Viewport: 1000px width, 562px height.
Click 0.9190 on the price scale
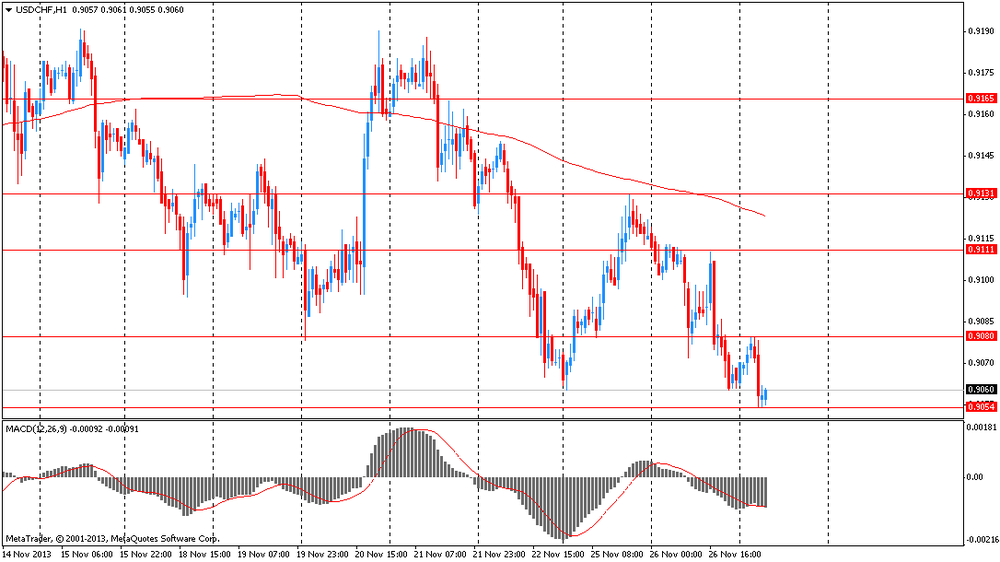[x=980, y=31]
